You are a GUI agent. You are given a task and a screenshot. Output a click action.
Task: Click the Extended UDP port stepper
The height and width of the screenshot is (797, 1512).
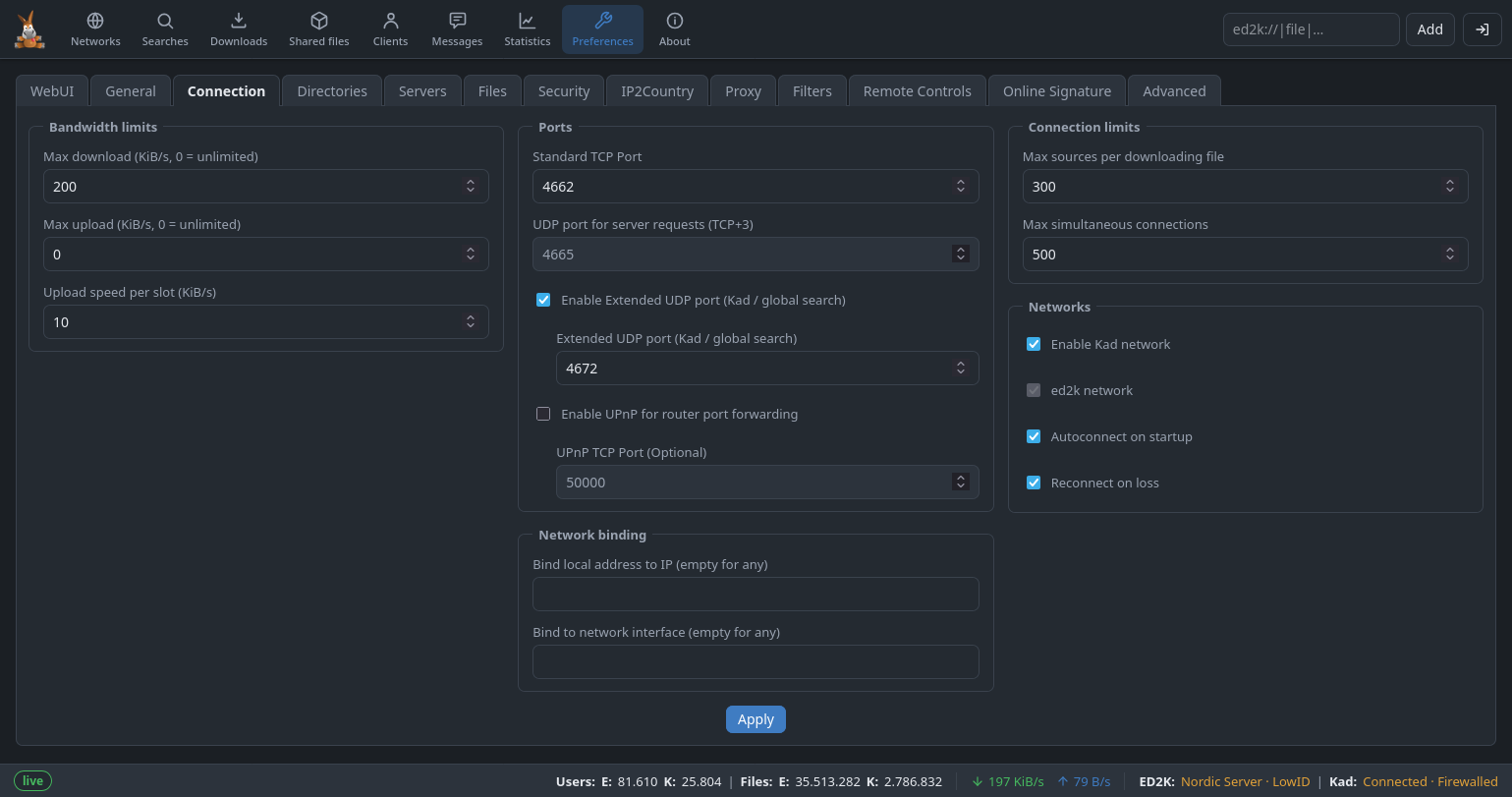pyautogui.click(x=961, y=368)
